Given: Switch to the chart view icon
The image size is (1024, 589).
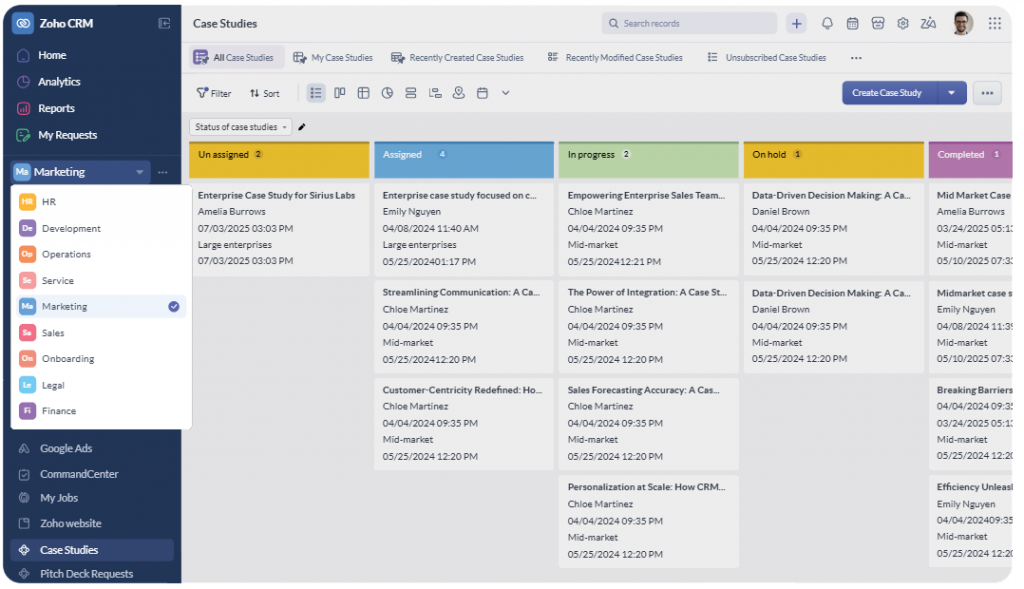Looking at the screenshot, I should pos(387,93).
